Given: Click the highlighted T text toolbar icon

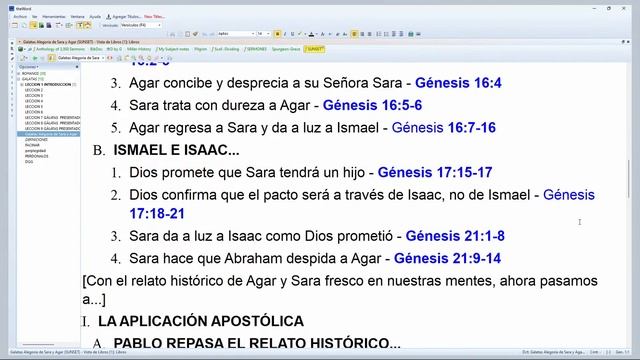Looking at the screenshot, I should (x=80, y=25).
